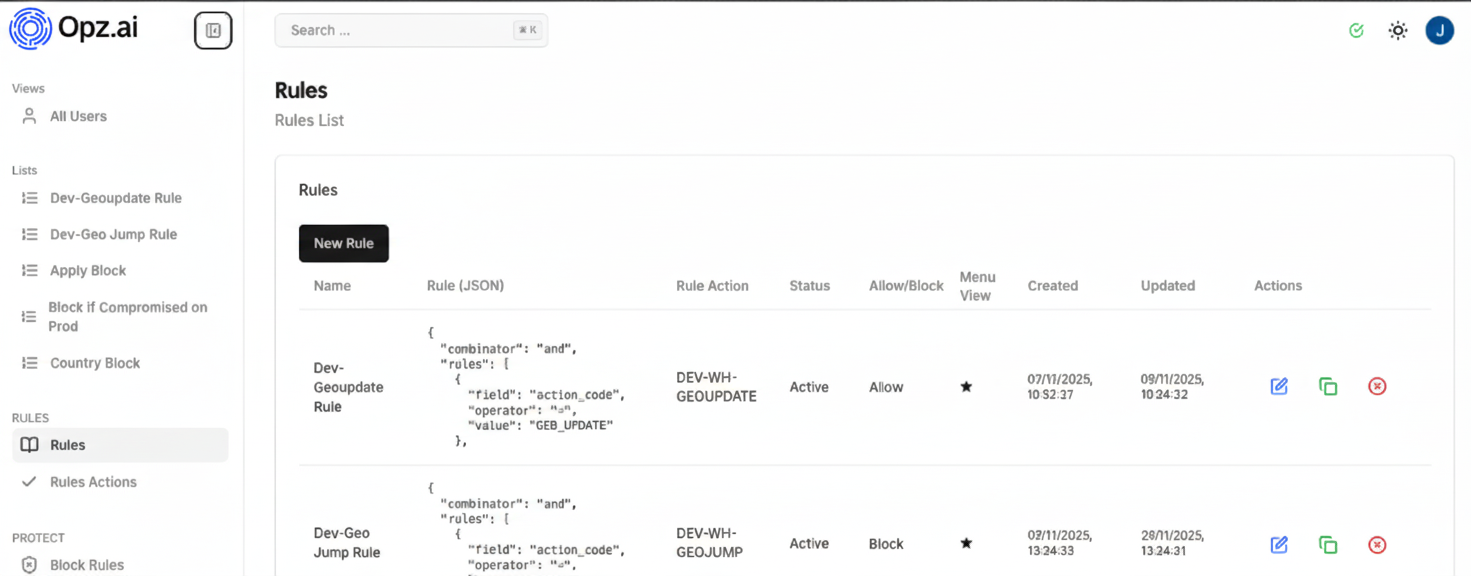Delete the Dev-Geo Jump Rule via red X icon
The height and width of the screenshot is (576, 1471).
(x=1377, y=544)
